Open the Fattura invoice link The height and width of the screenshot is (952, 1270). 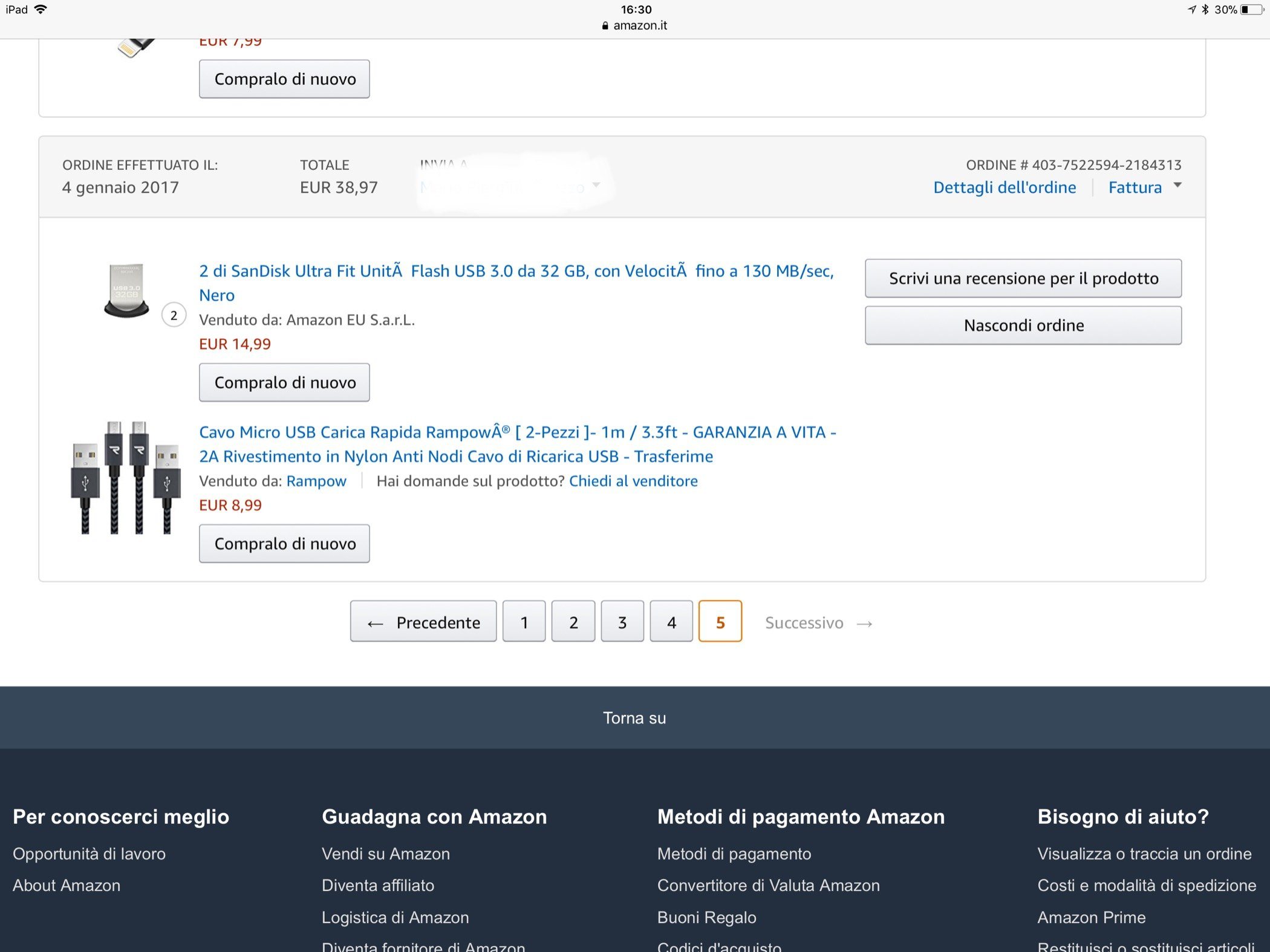point(1135,187)
